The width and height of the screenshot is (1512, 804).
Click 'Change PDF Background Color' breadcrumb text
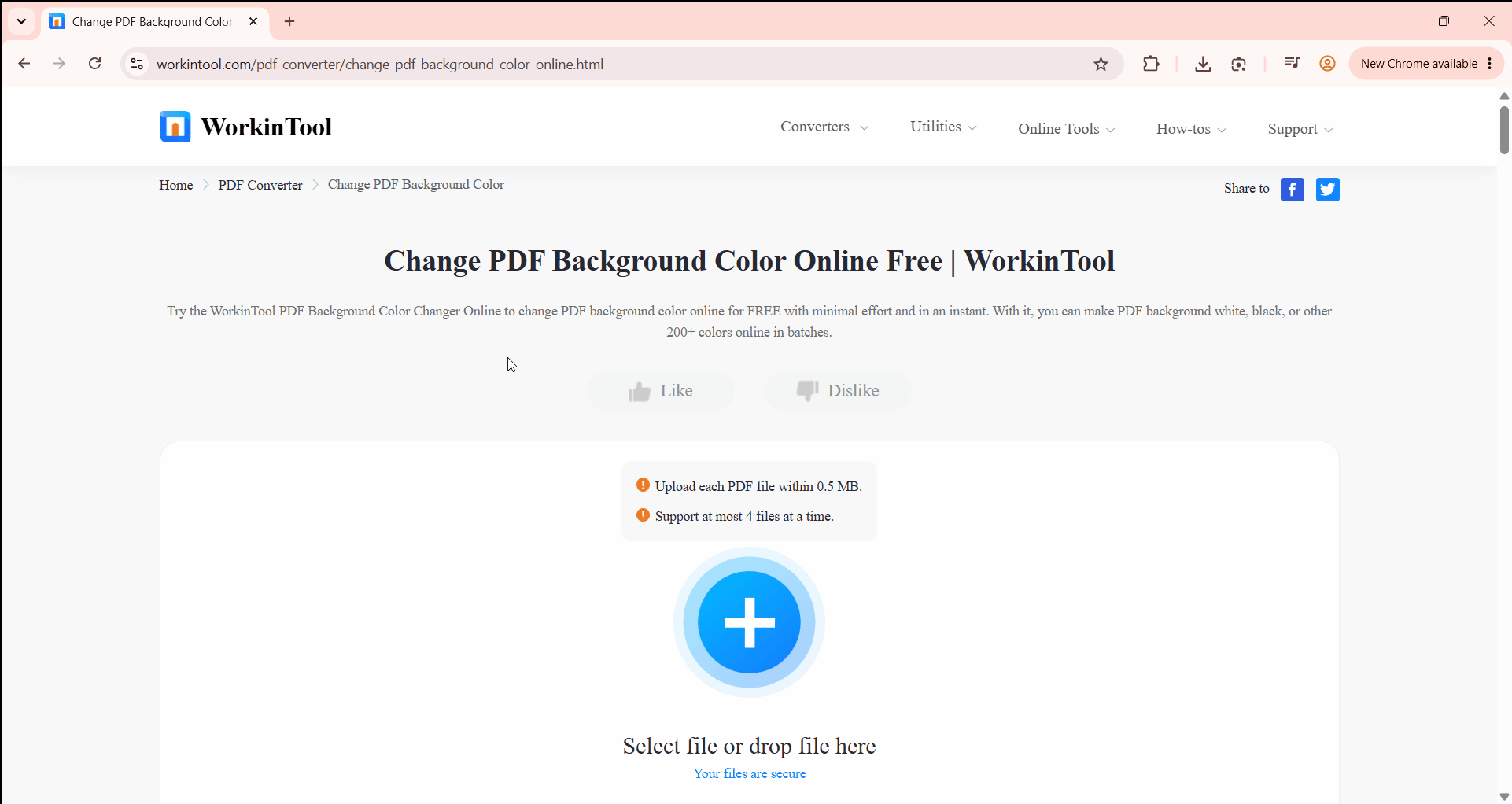point(416,184)
